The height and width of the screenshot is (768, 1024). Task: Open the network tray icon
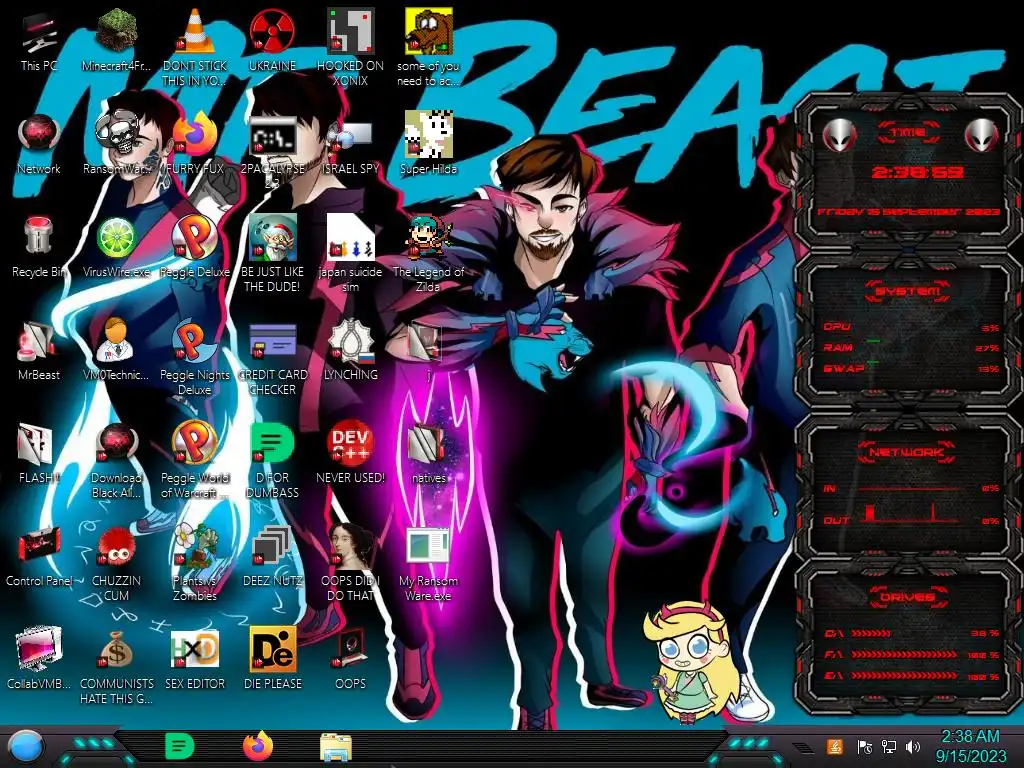coord(889,746)
